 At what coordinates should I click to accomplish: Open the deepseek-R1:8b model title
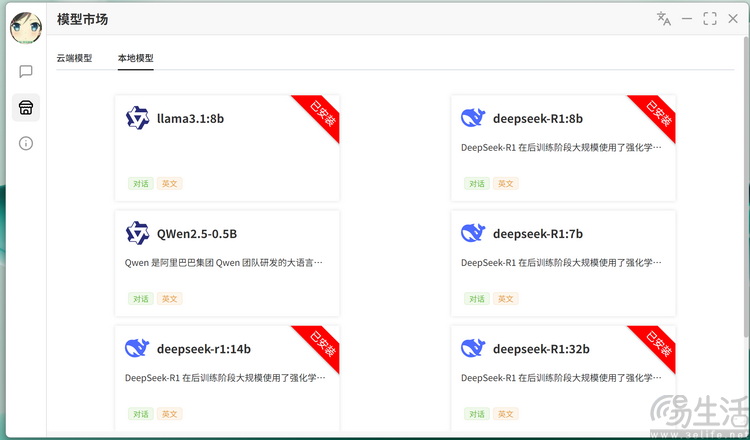(x=538, y=119)
